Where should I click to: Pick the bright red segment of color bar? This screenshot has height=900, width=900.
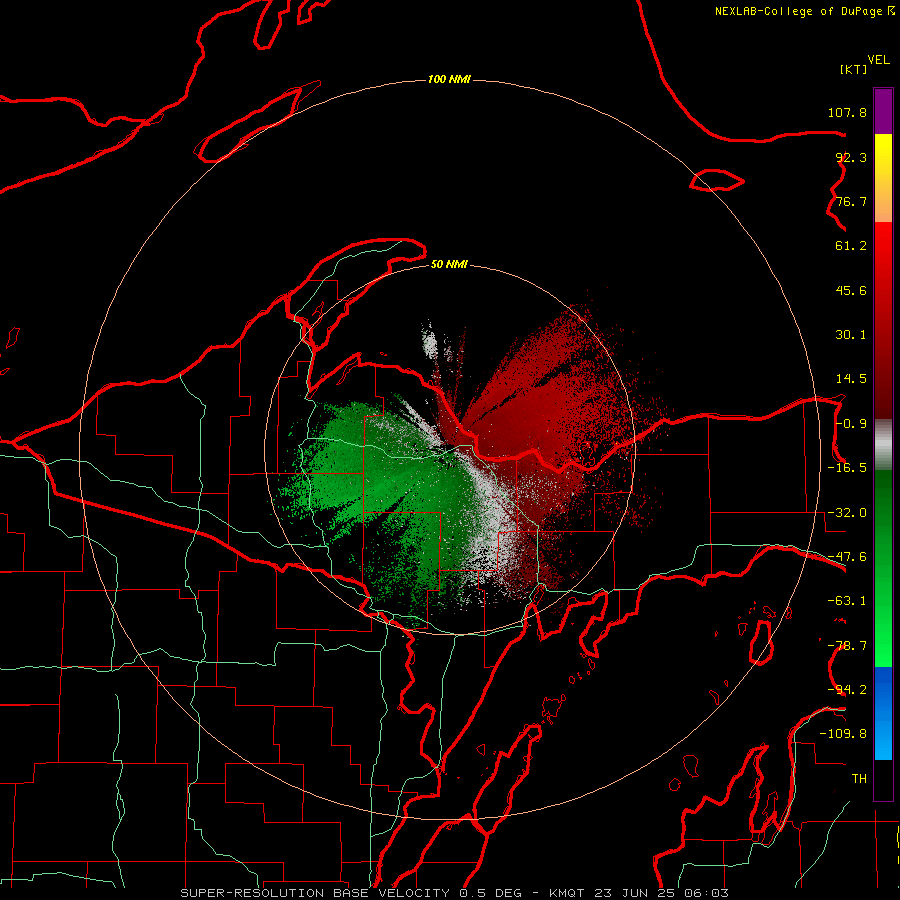883,320
